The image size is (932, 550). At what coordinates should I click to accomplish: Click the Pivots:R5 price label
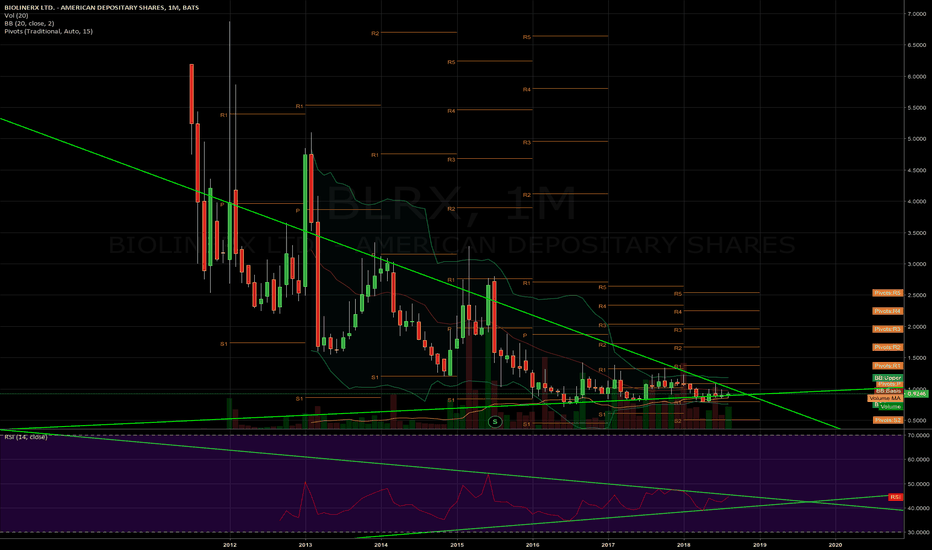pyautogui.click(x=887, y=293)
